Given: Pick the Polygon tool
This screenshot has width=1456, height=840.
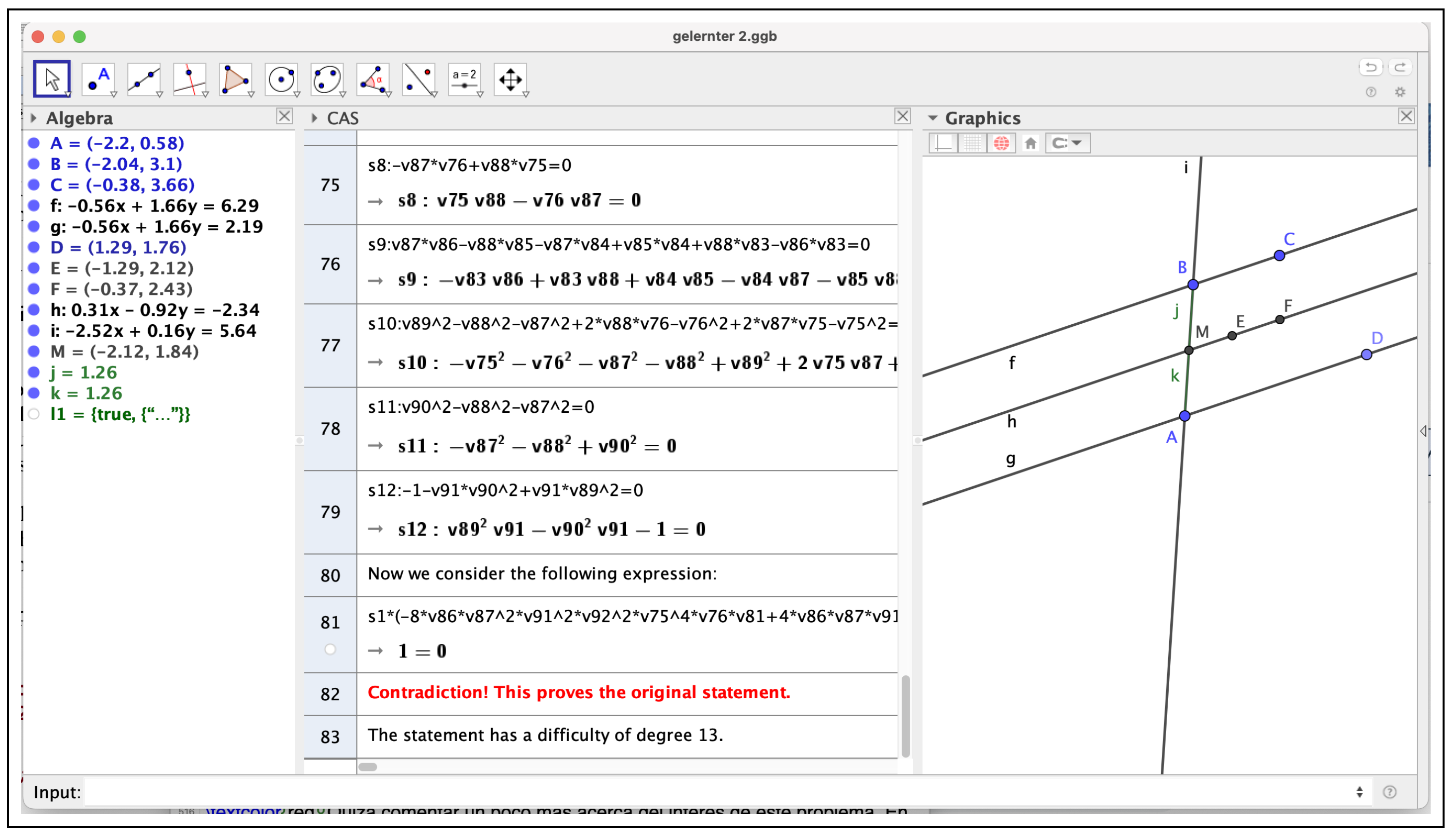Looking at the screenshot, I should pos(235,79).
